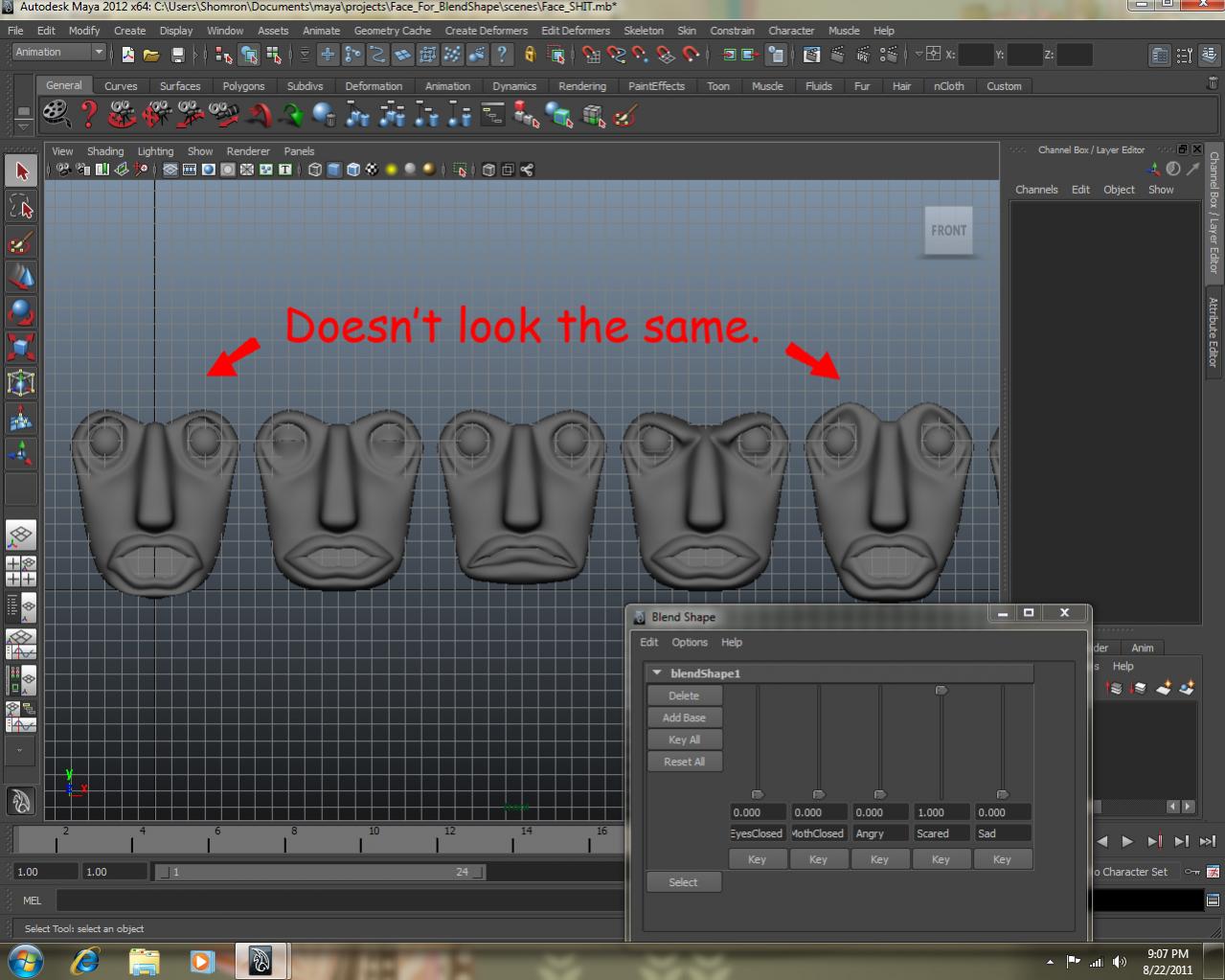Open the Skeleton menu
This screenshot has width=1225, height=980.
[644, 31]
